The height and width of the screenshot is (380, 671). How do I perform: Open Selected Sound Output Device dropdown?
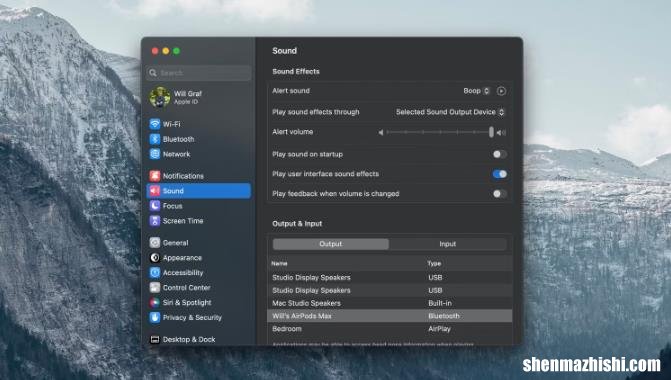pyautogui.click(x=450, y=112)
